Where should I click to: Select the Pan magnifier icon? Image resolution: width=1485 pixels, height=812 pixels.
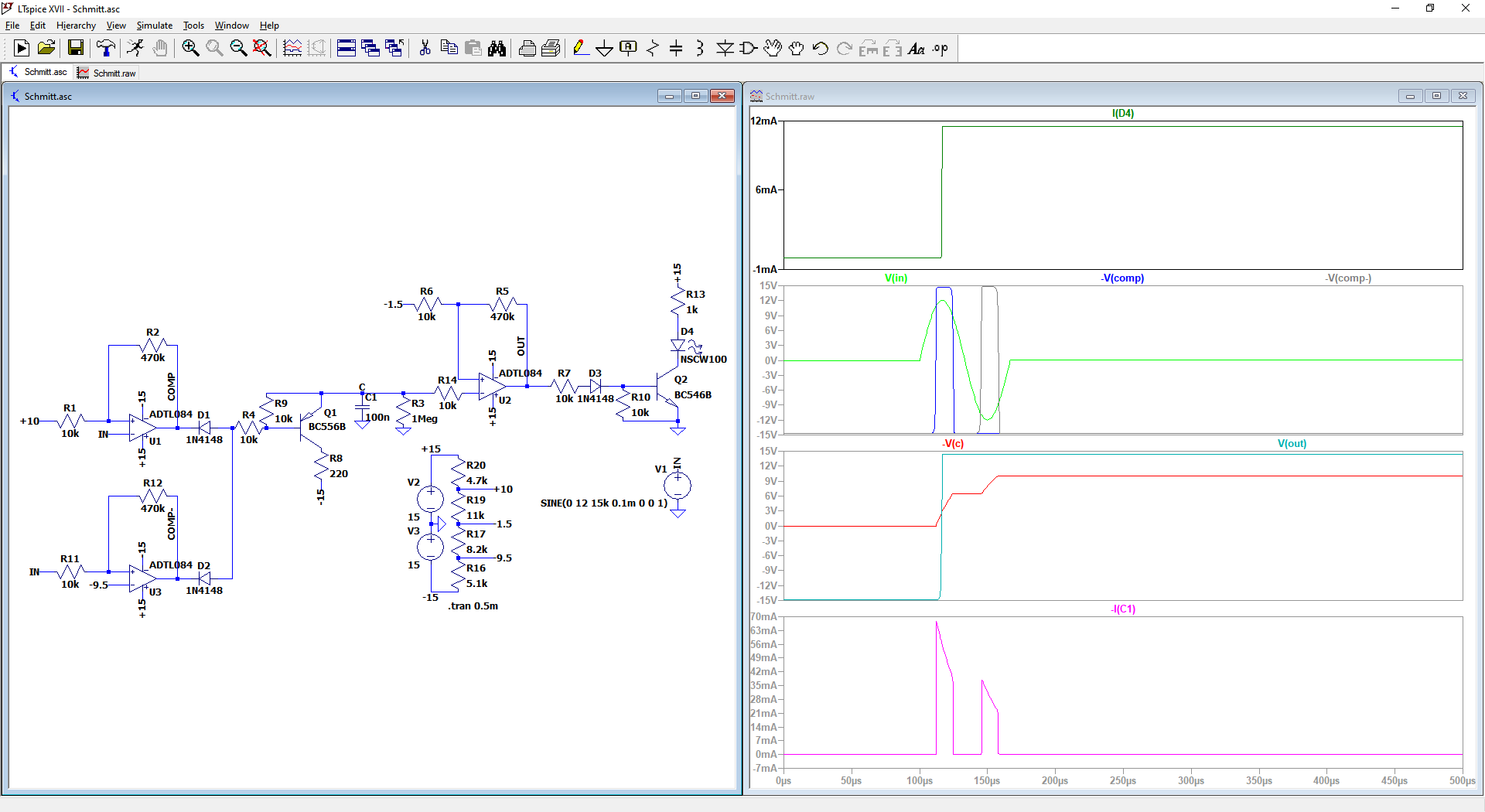[214, 49]
